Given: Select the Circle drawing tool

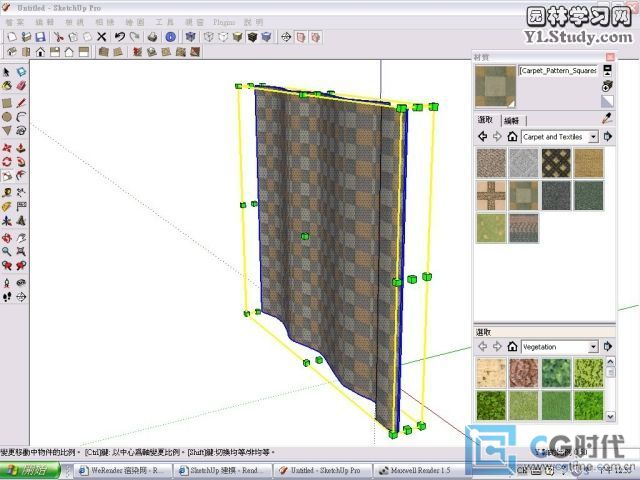Looking at the screenshot, I should [x=7, y=117].
